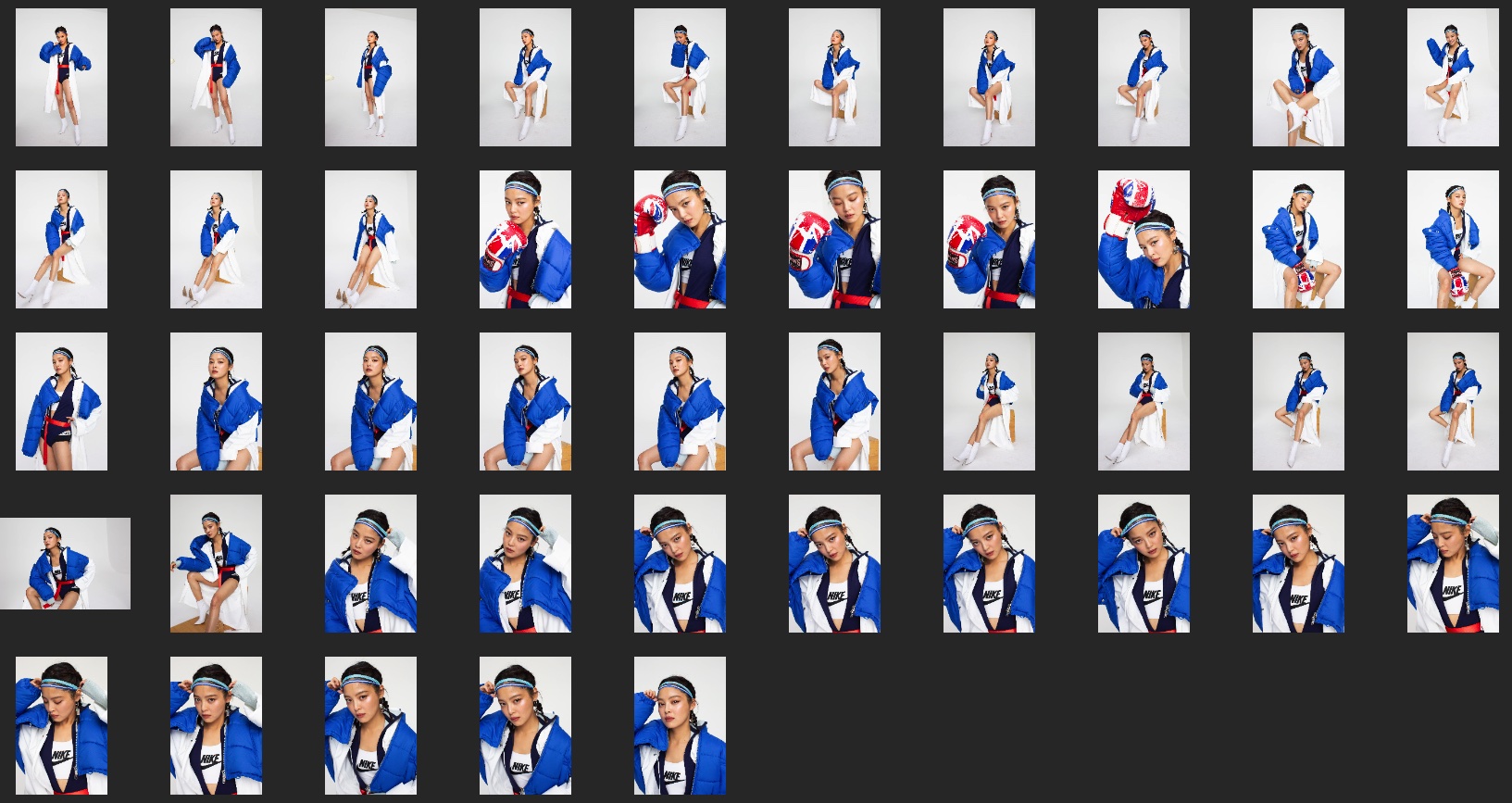Screen dimensions: 1512x803
Task: Open the fifth thumbnail in the second row
Action: tap(680, 239)
